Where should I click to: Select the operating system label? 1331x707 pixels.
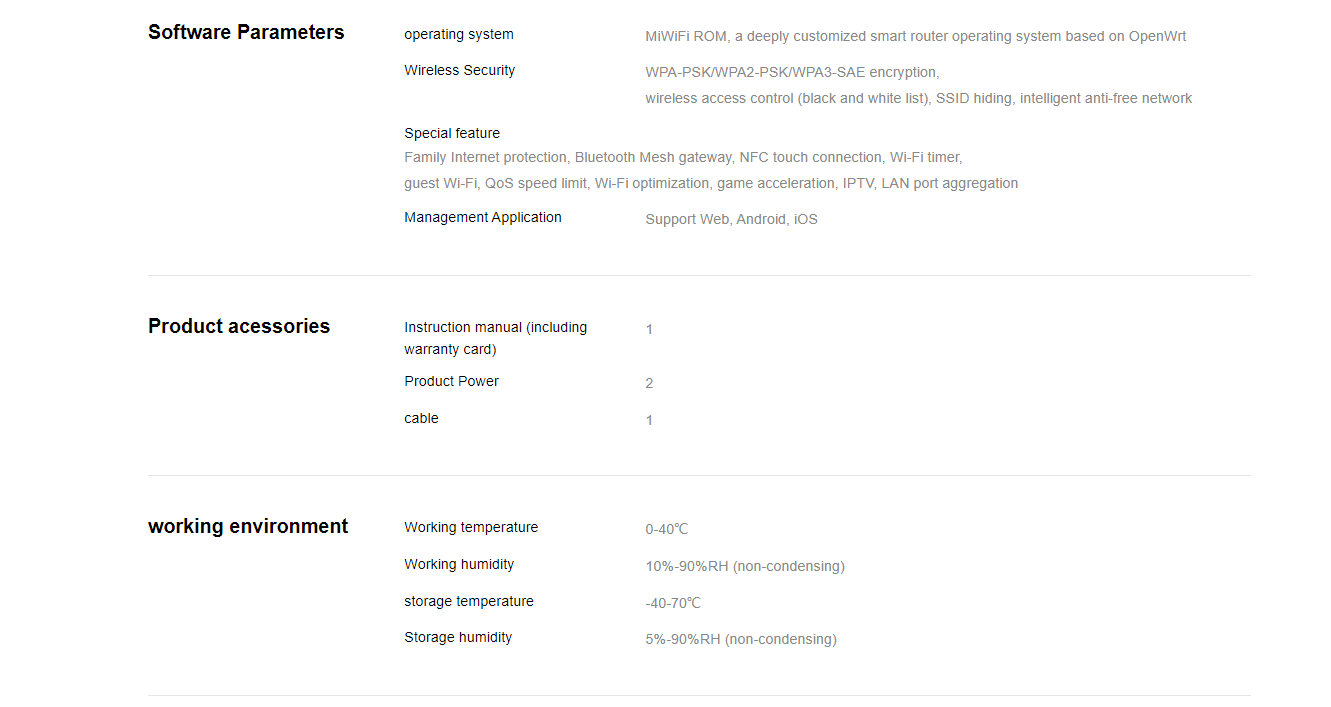(x=459, y=34)
